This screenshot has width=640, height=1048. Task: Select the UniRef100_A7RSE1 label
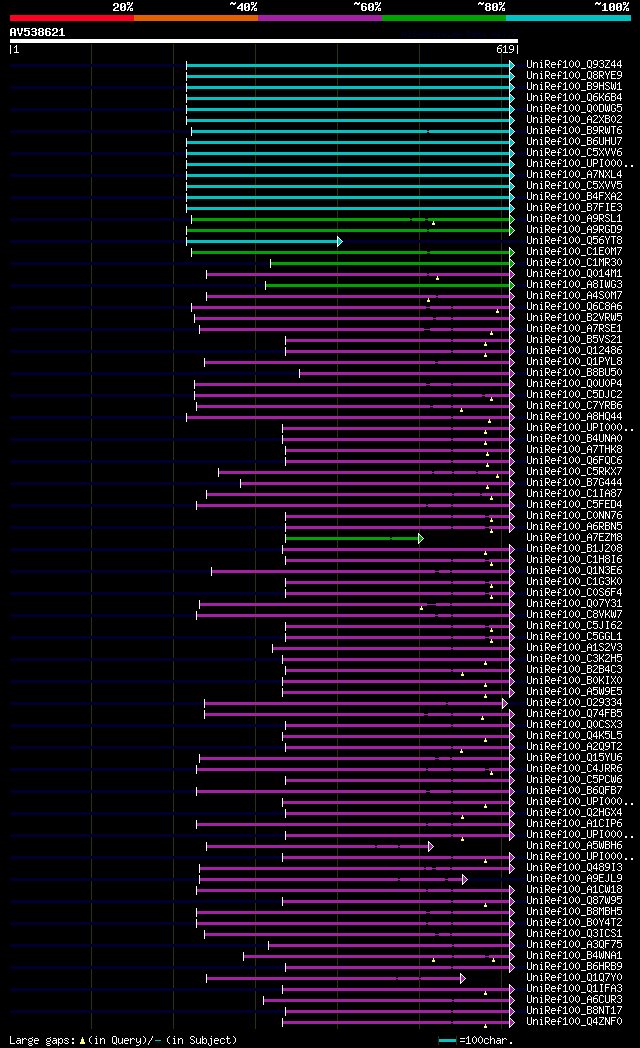pos(574,330)
